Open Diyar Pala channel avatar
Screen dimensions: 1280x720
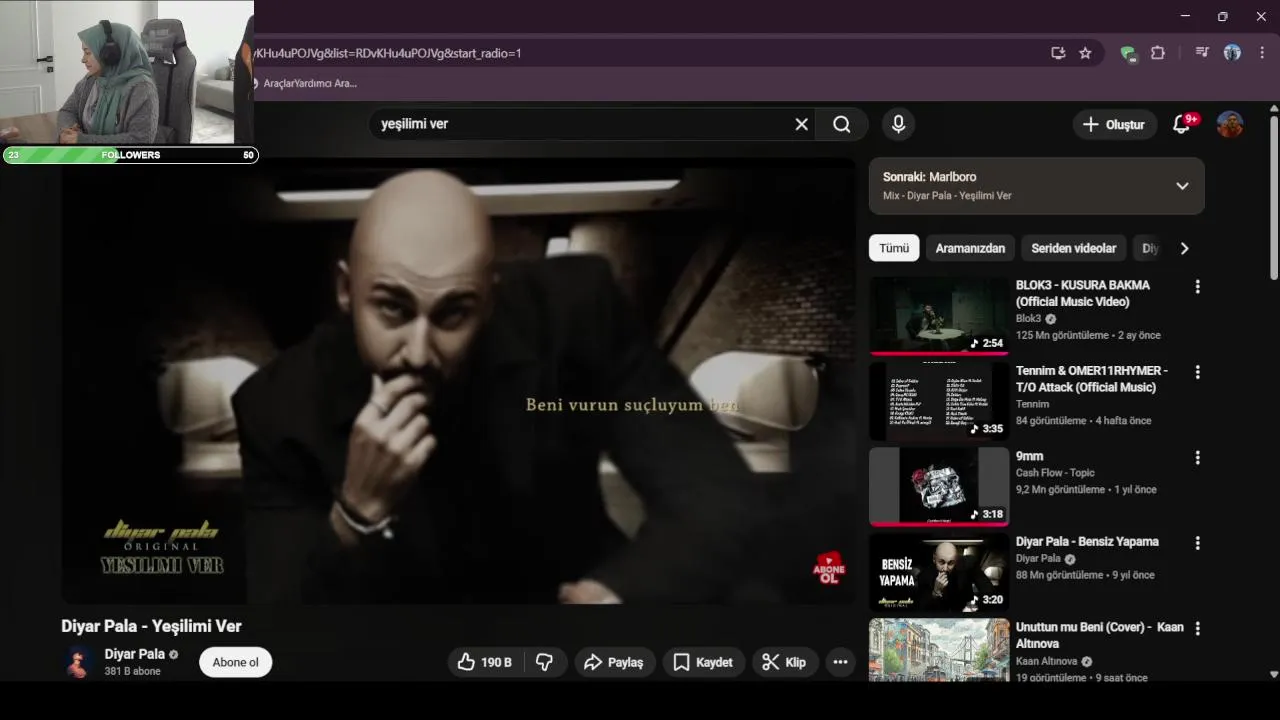click(x=78, y=662)
